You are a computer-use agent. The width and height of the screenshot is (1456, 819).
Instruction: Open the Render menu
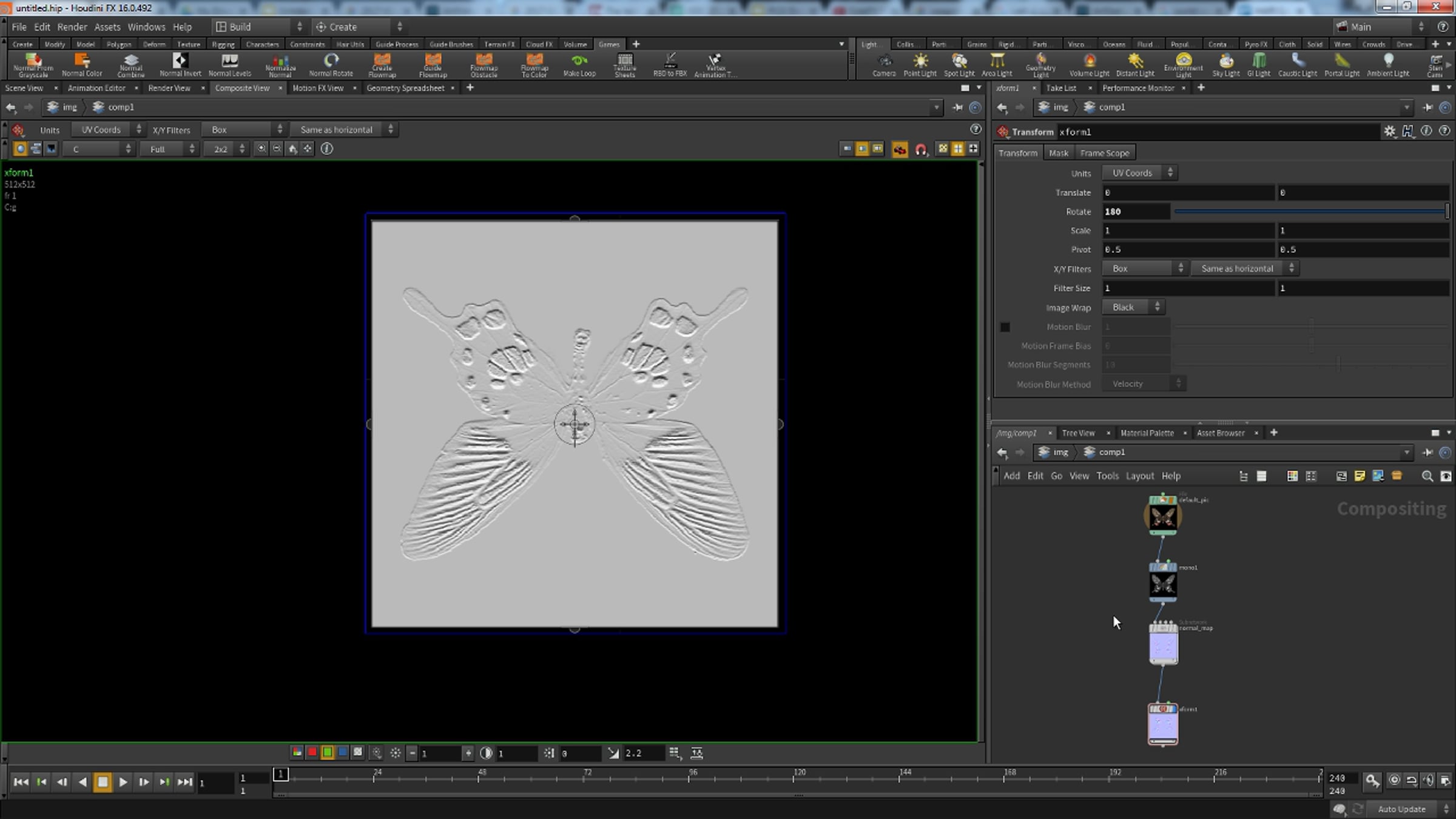click(72, 27)
